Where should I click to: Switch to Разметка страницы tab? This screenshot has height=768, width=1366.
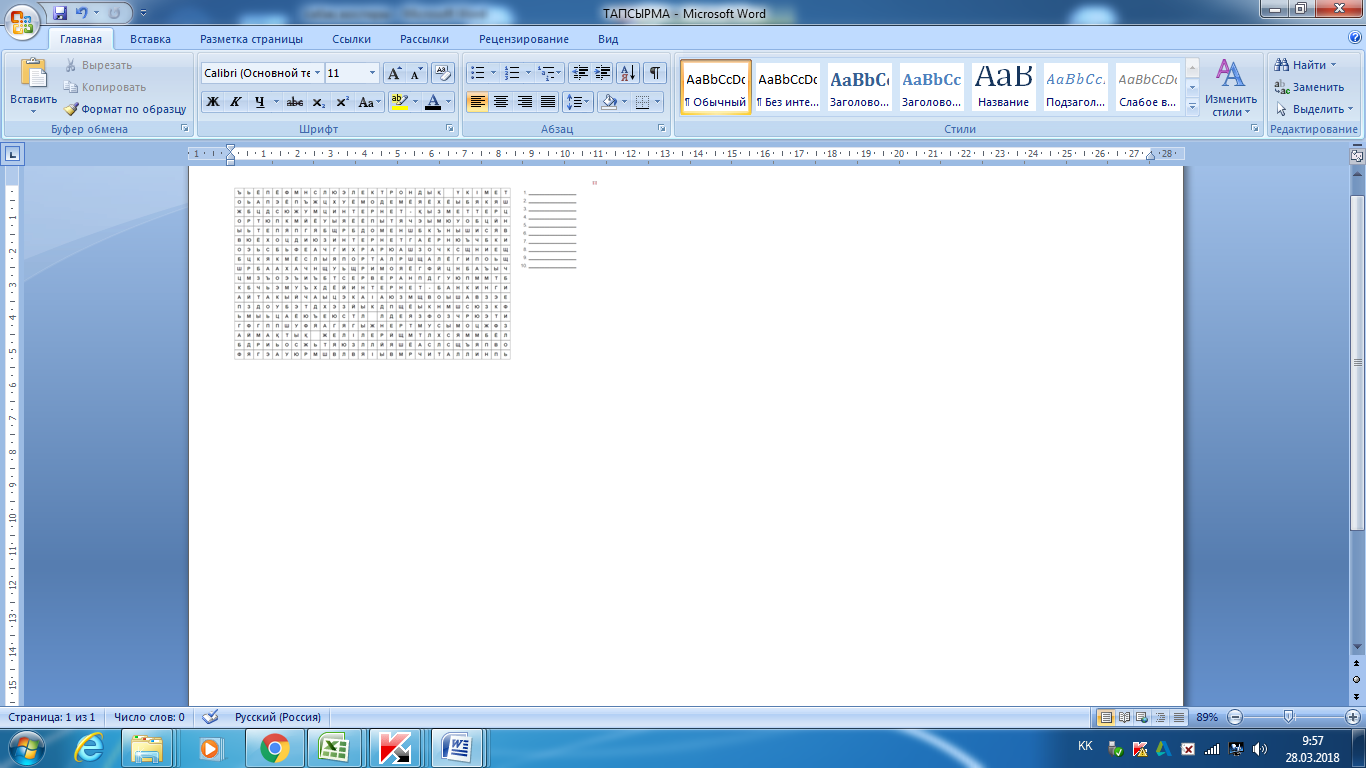(251, 39)
